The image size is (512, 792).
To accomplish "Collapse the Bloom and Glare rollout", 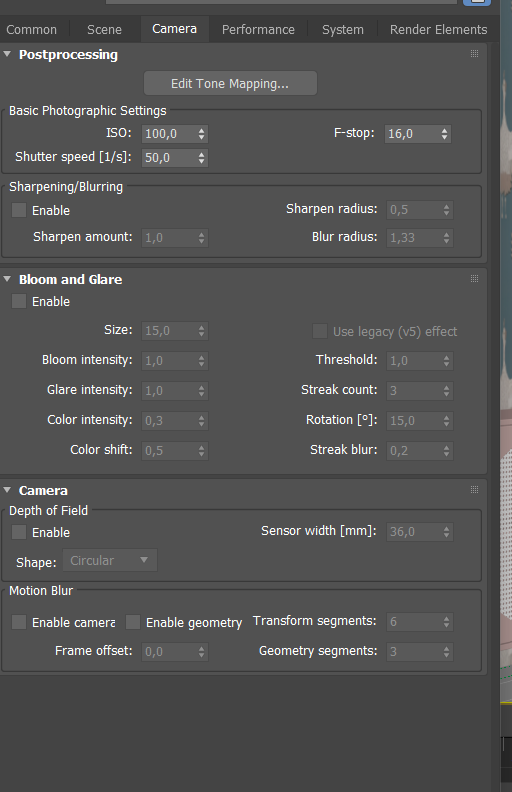I will pos(7,279).
